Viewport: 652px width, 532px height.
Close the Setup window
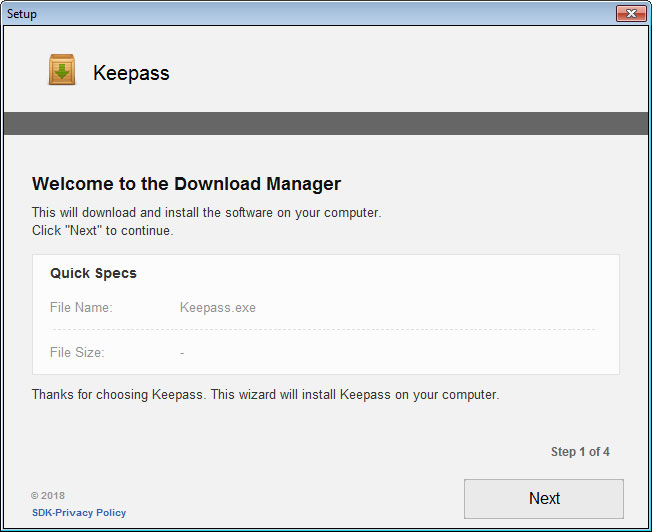point(631,13)
